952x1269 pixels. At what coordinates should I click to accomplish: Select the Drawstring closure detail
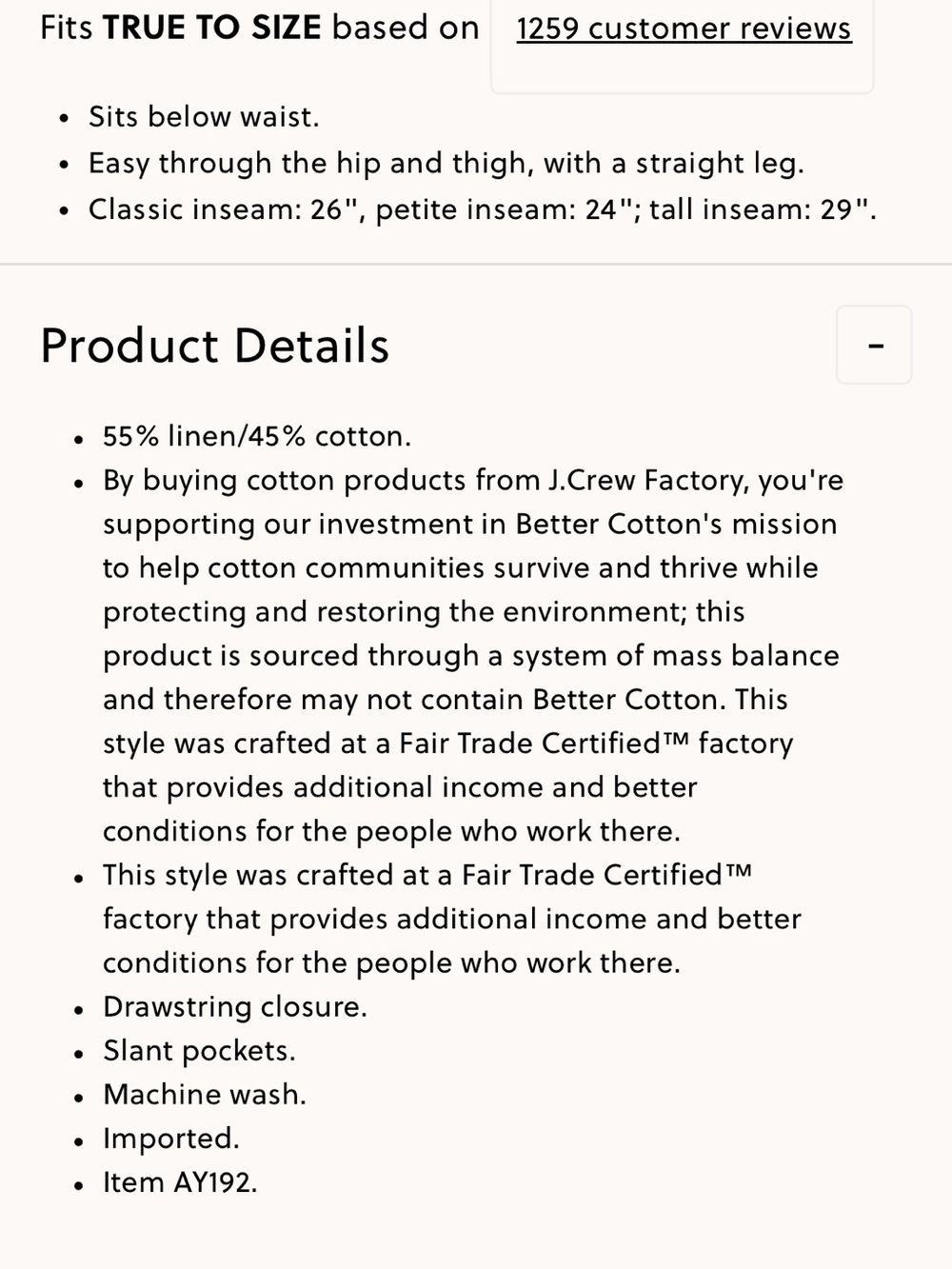click(235, 1007)
